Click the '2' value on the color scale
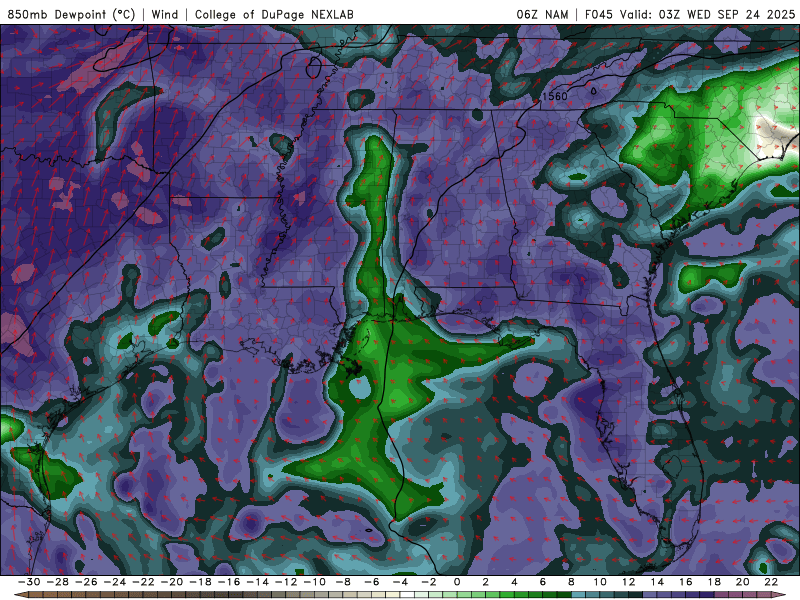 485,582
